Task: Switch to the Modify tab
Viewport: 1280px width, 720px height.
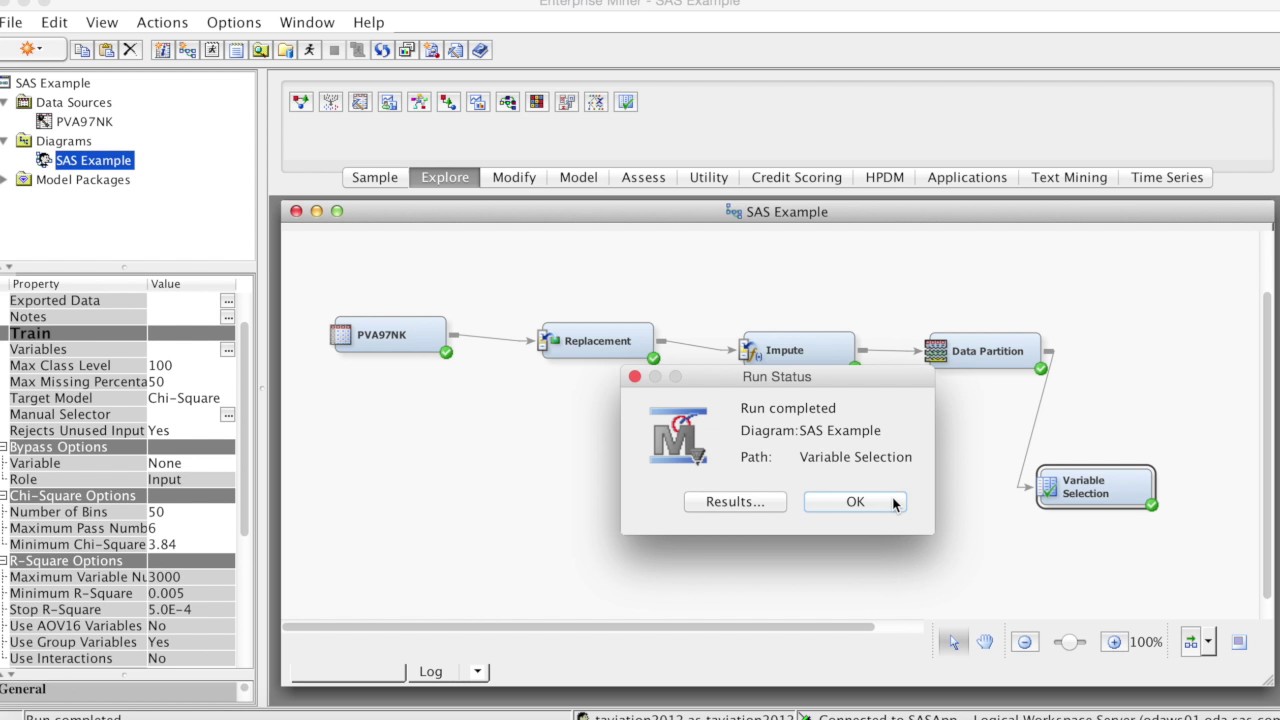Action: click(514, 177)
